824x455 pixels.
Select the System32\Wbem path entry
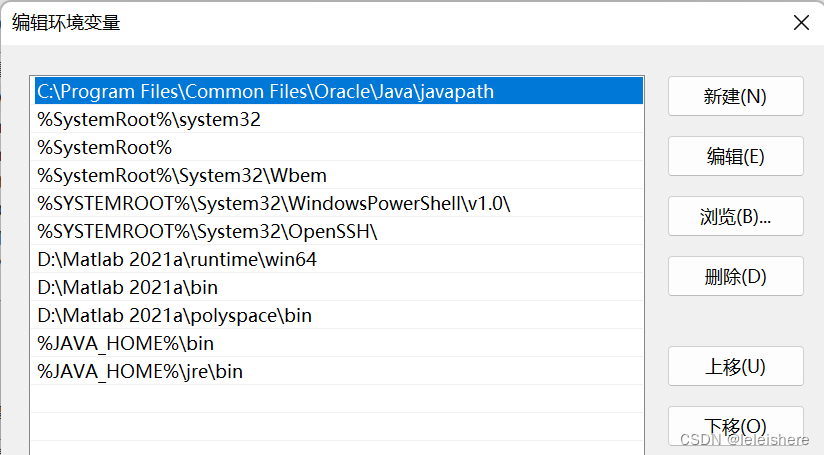pos(337,175)
